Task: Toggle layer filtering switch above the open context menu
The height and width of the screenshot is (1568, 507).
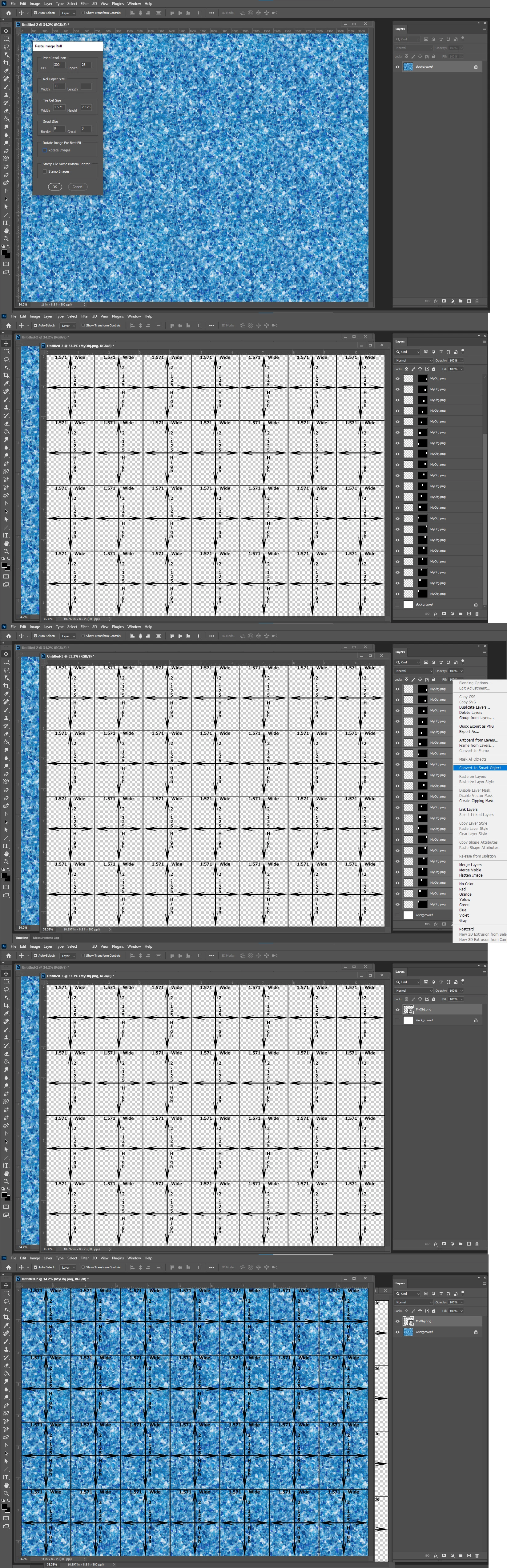Action: pyautogui.click(x=463, y=661)
